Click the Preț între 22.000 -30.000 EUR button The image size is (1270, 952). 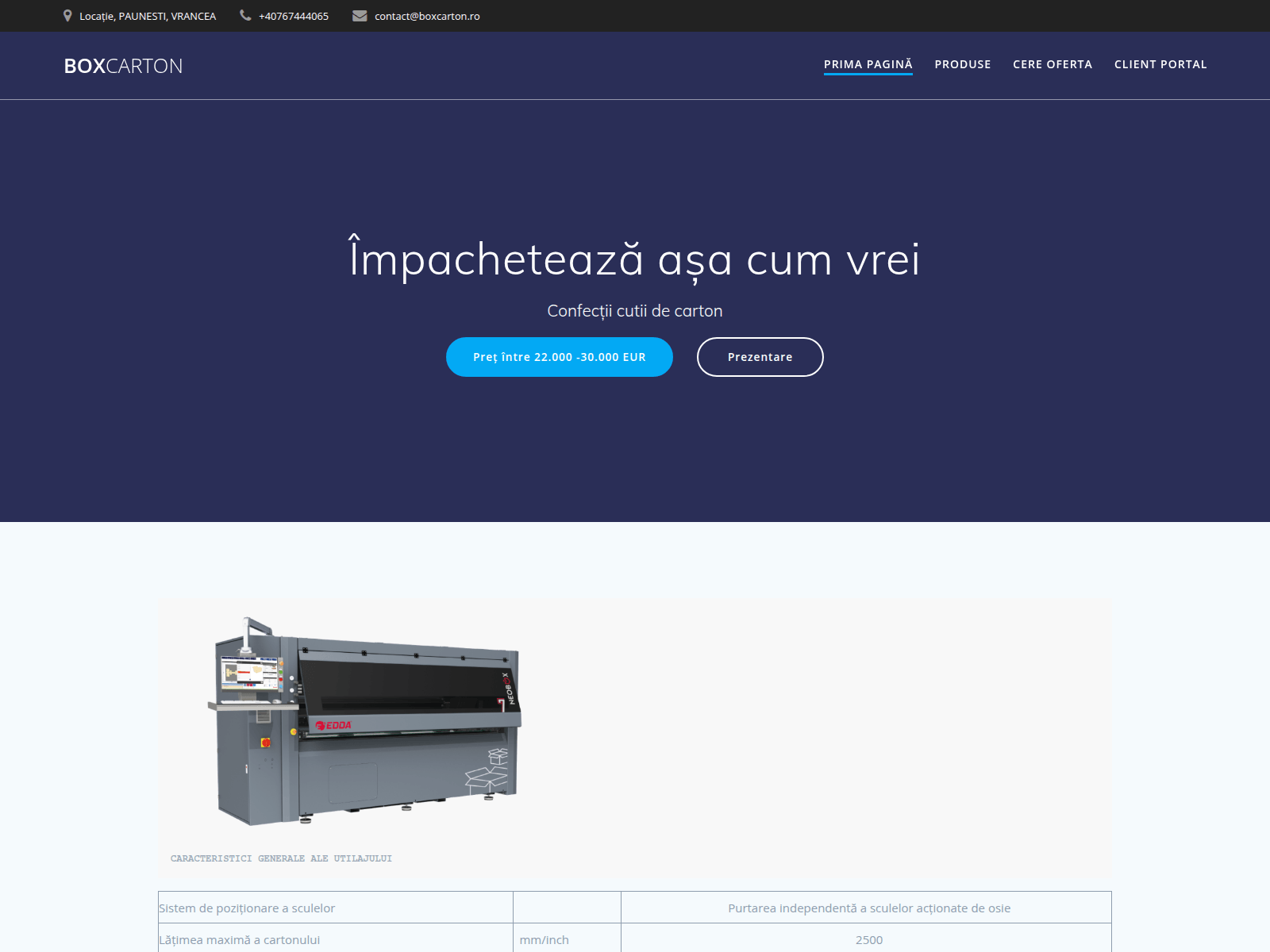coord(560,357)
